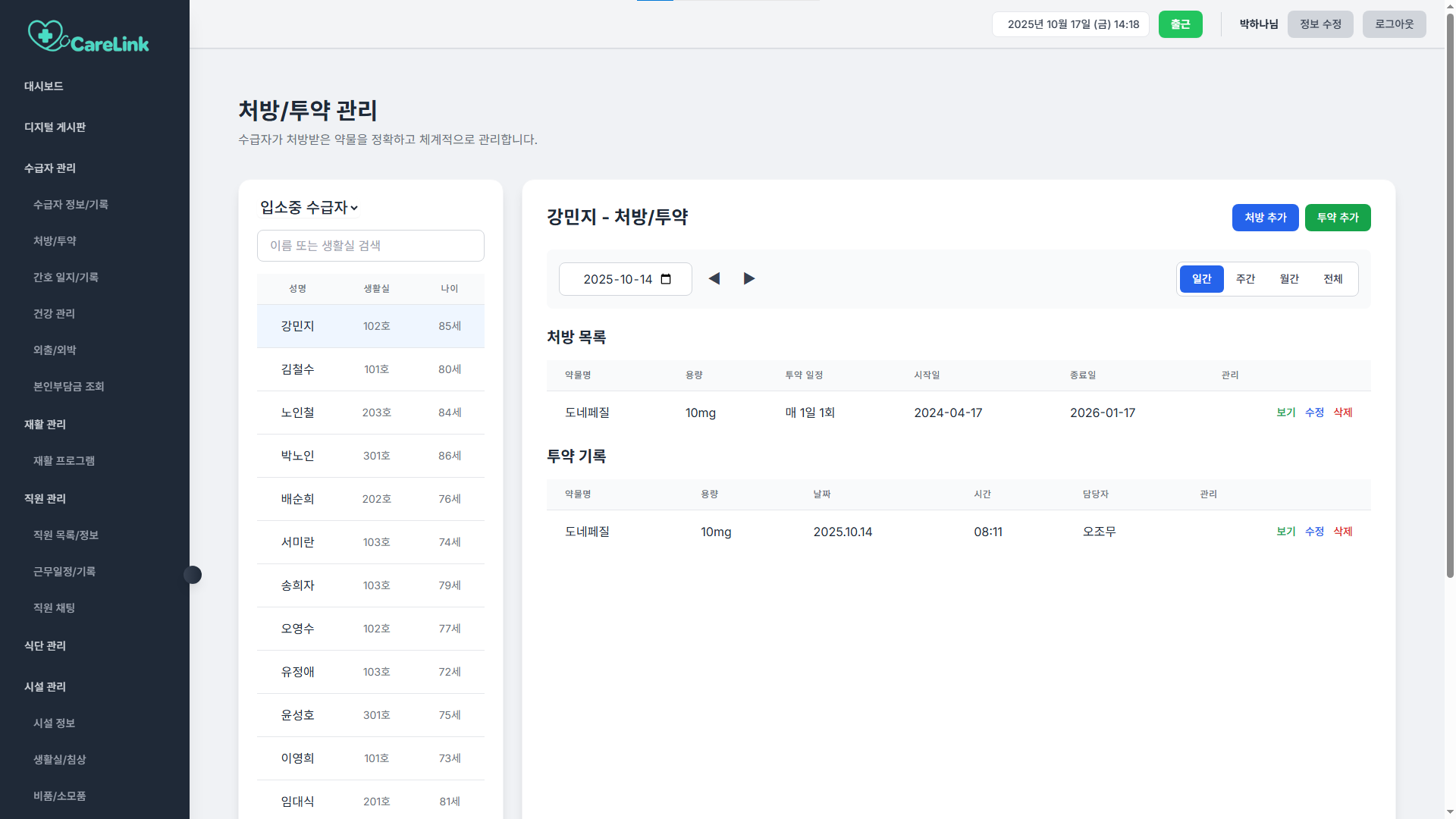Focus the 이름 또는 생활실 검색 field
The width and height of the screenshot is (1456, 819).
[x=371, y=246]
